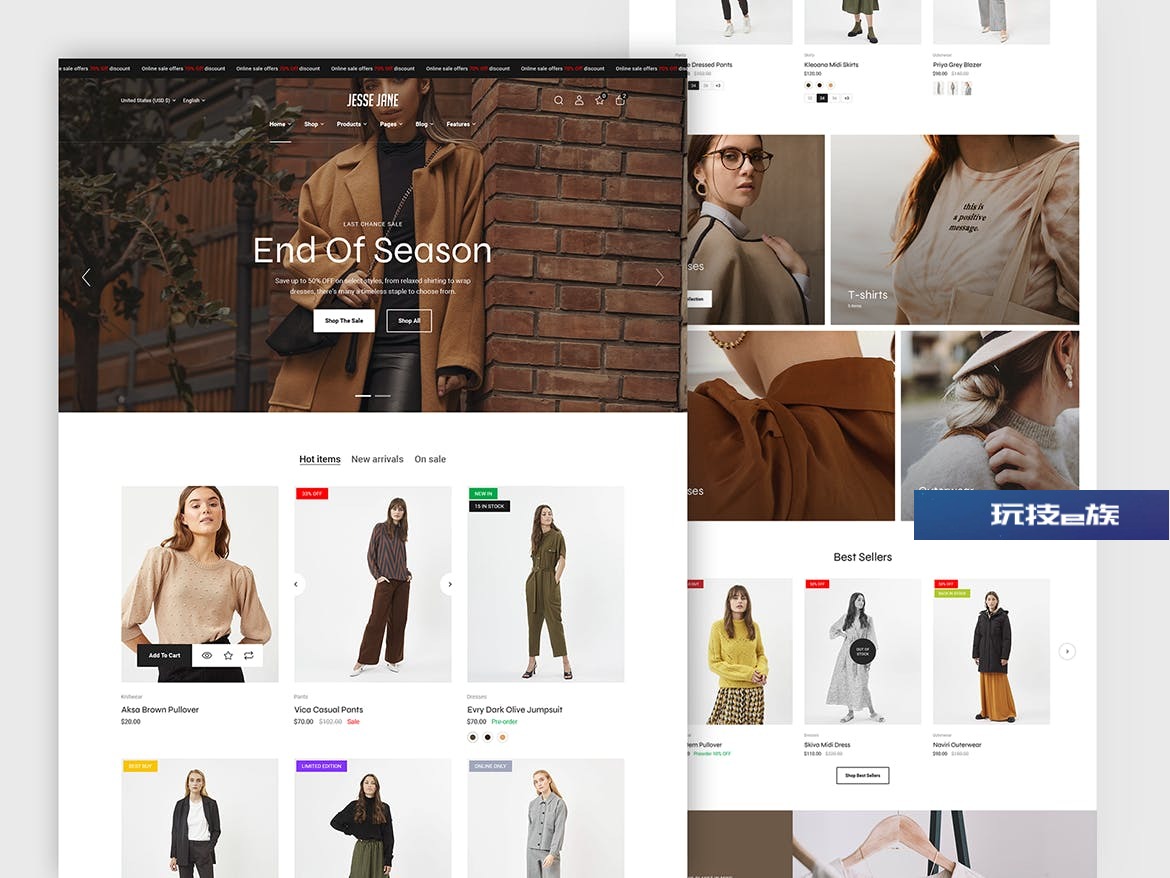Expand the Home menu
The height and width of the screenshot is (878, 1170).
(x=280, y=124)
